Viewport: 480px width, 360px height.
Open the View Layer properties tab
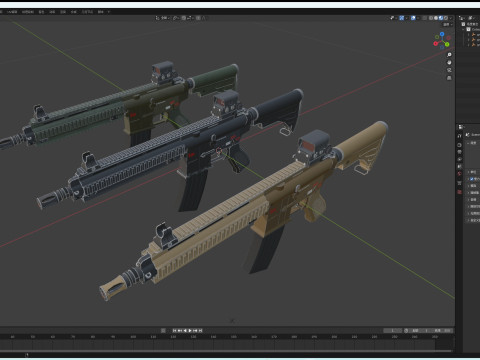pyautogui.click(x=459, y=159)
